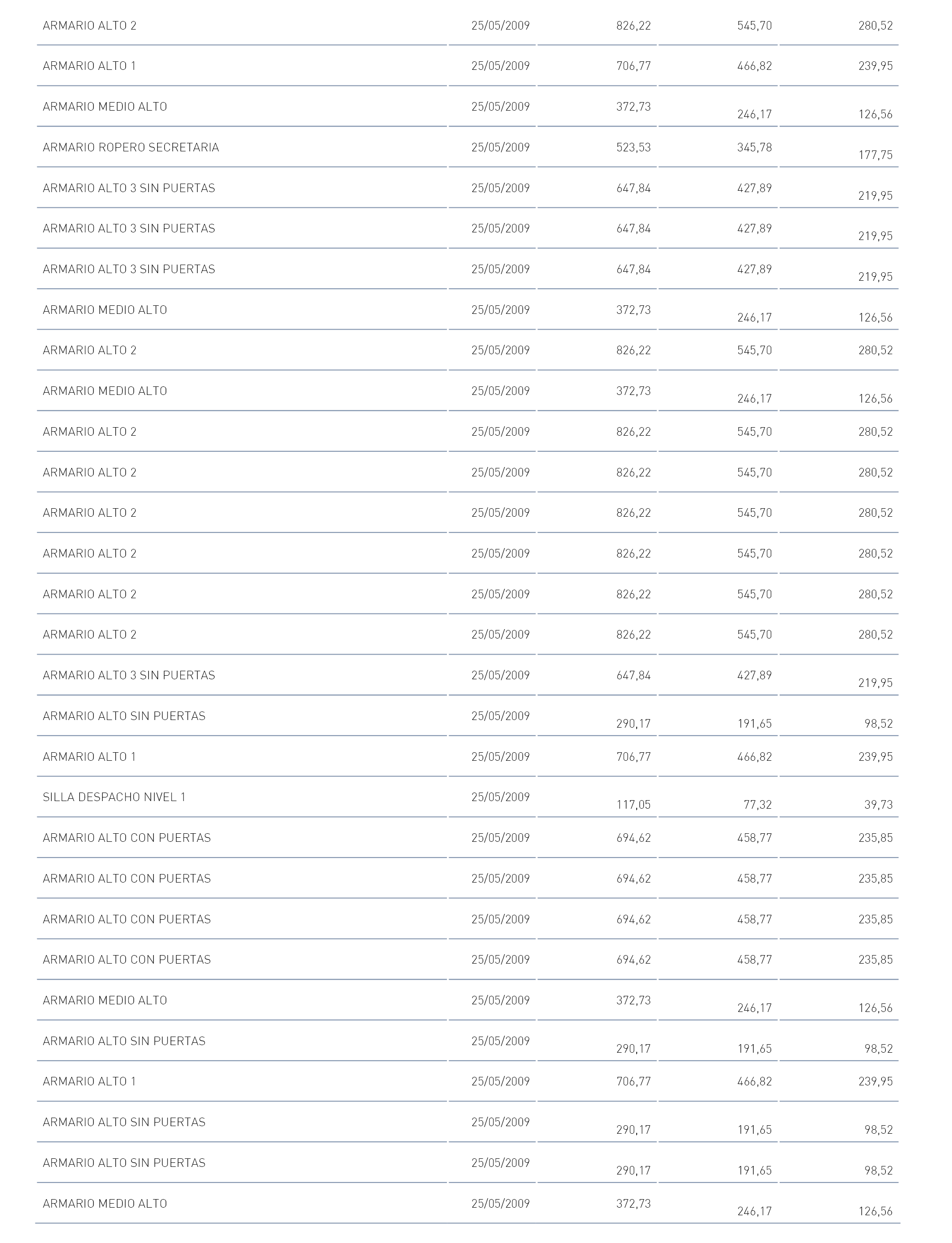This screenshot has height=1243, width=952.
Task: Click the 77,32 amount
Action: click(x=758, y=805)
